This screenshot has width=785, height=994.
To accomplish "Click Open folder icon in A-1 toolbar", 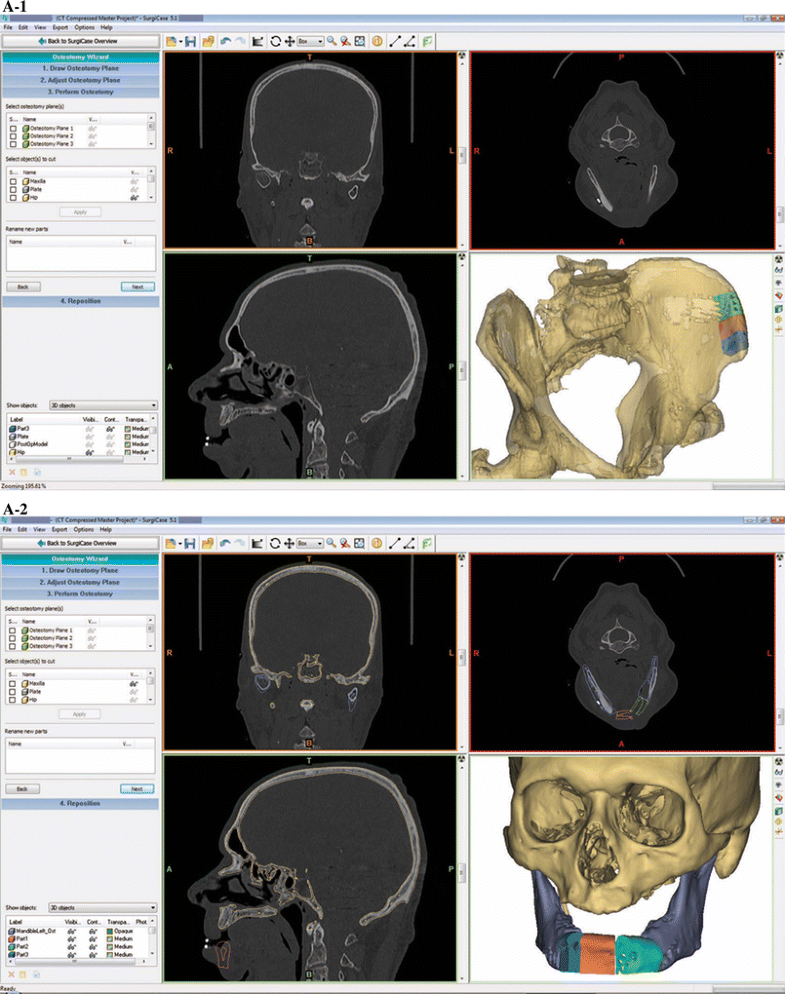I will [x=208, y=42].
